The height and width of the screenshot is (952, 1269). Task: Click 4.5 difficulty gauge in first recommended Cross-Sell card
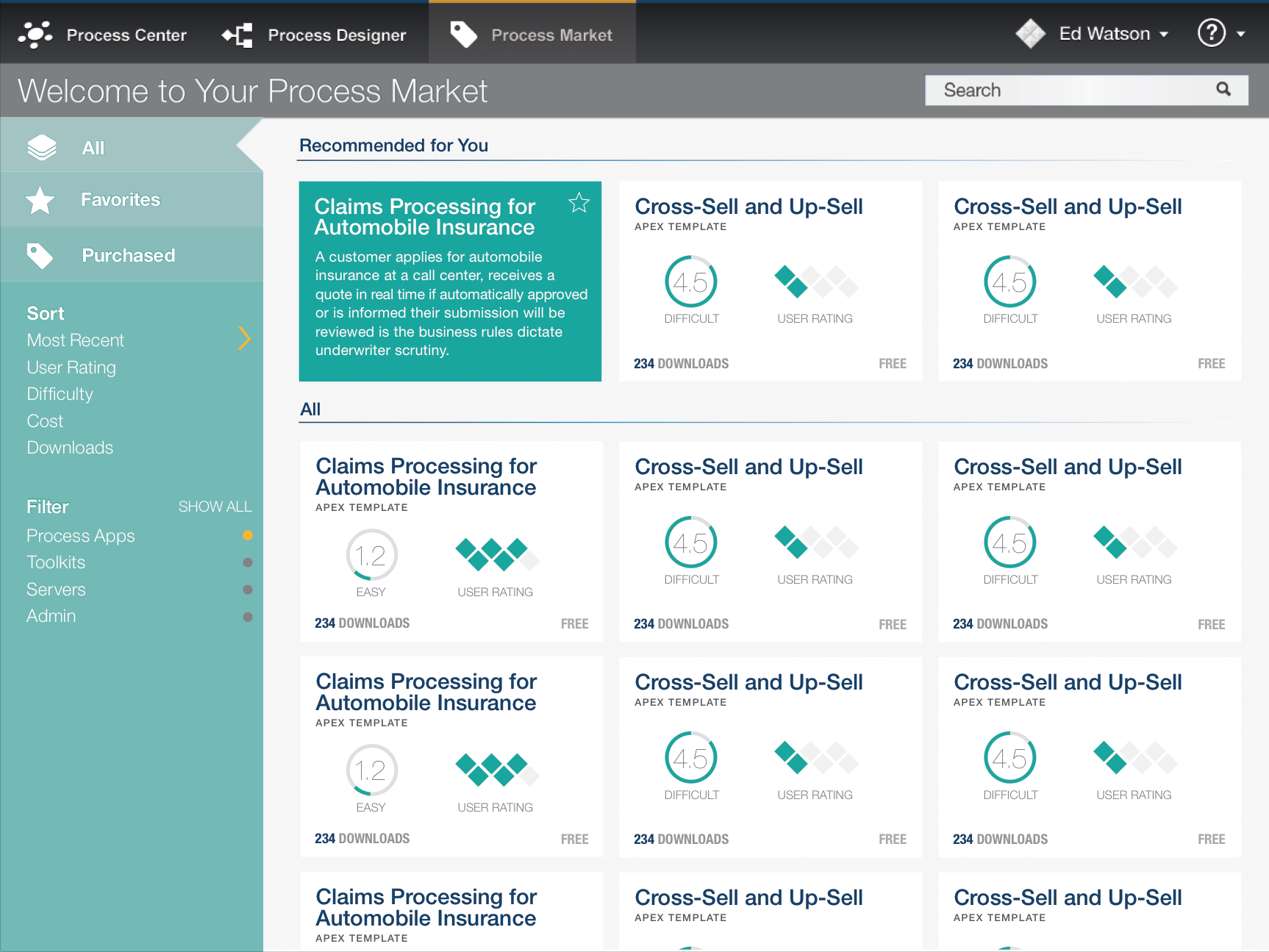690,282
